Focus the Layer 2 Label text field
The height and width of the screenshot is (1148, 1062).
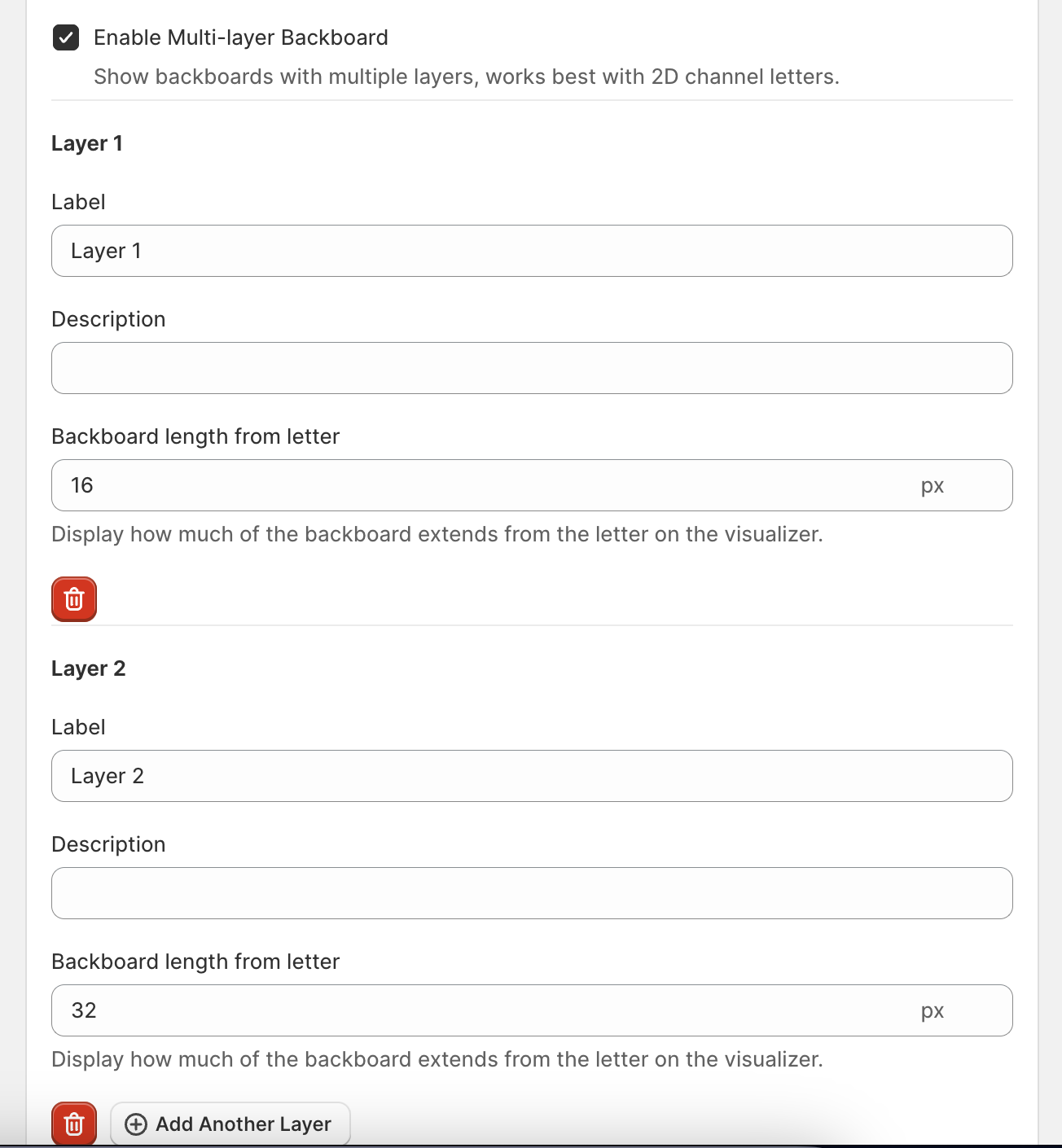click(532, 776)
